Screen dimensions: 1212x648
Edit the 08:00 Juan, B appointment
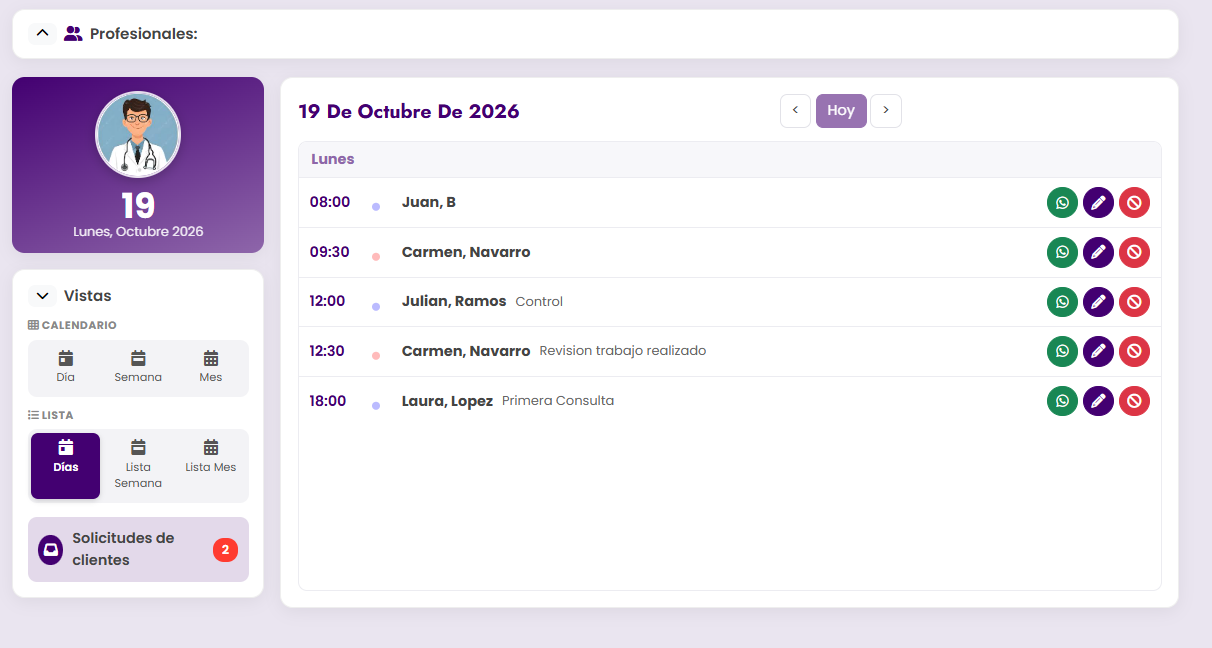point(1098,203)
